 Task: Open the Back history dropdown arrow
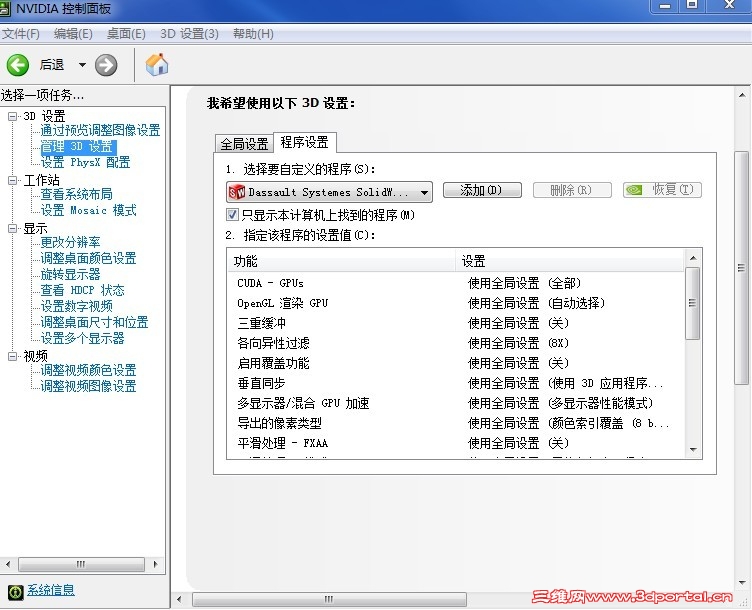pos(82,65)
